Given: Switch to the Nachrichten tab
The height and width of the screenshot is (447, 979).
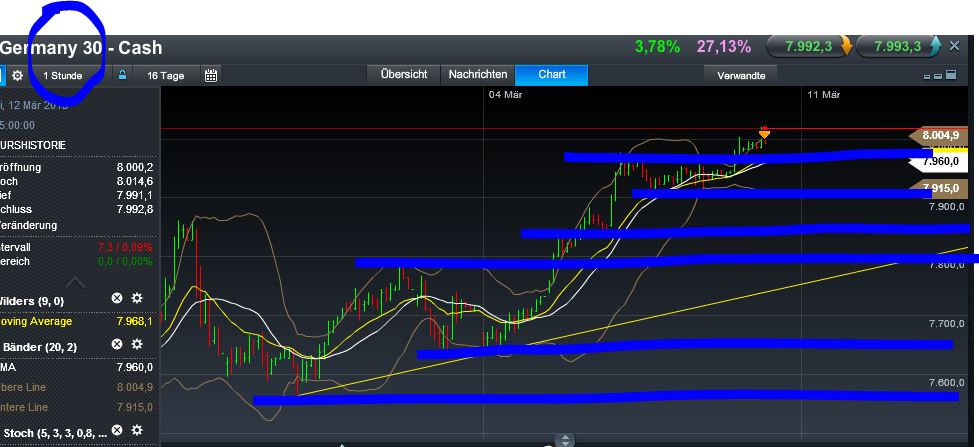Looking at the screenshot, I should click(x=478, y=74).
